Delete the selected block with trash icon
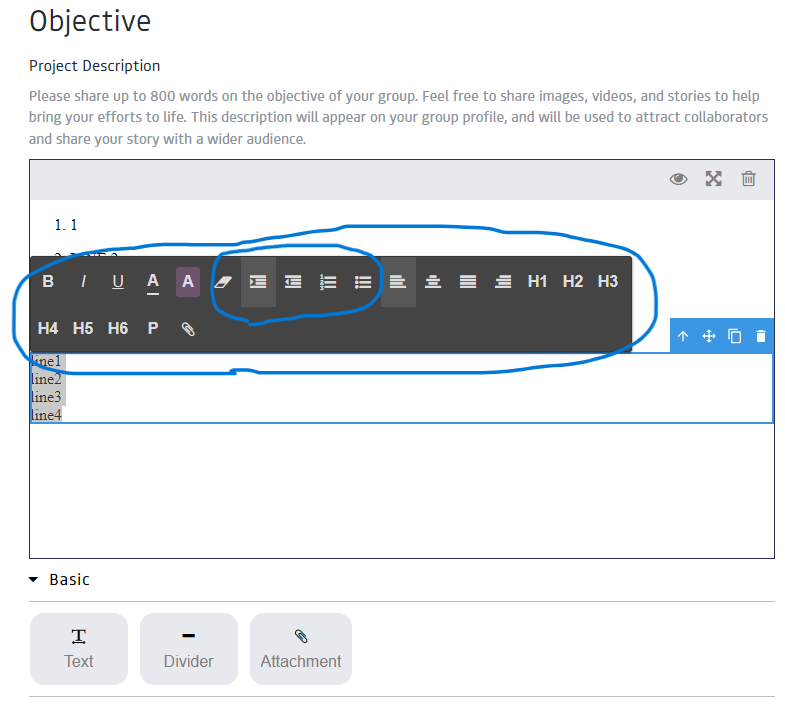Image resolution: width=785 pixels, height=720 pixels. [x=761, y=336]
